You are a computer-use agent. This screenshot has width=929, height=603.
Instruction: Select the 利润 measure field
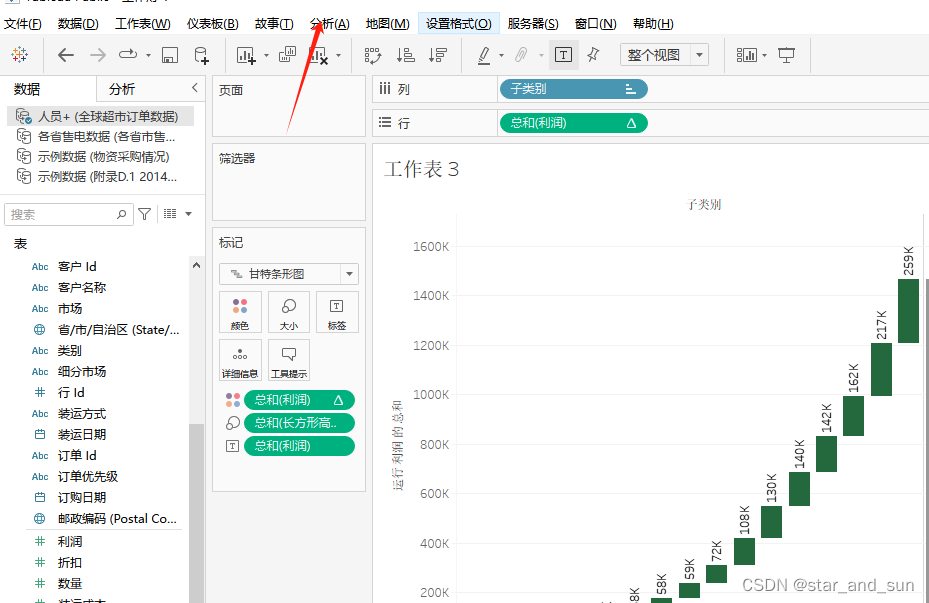(x=70, y=541)
